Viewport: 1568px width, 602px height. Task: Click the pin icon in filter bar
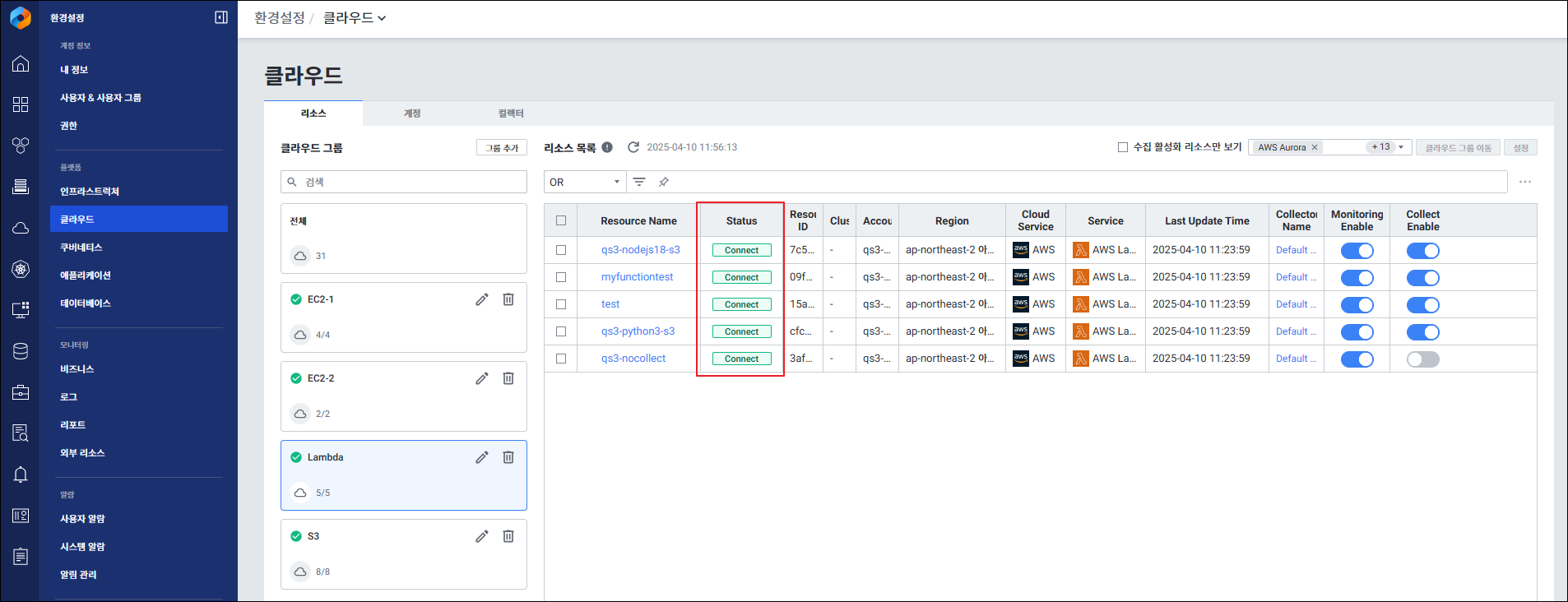coord(664,182)
